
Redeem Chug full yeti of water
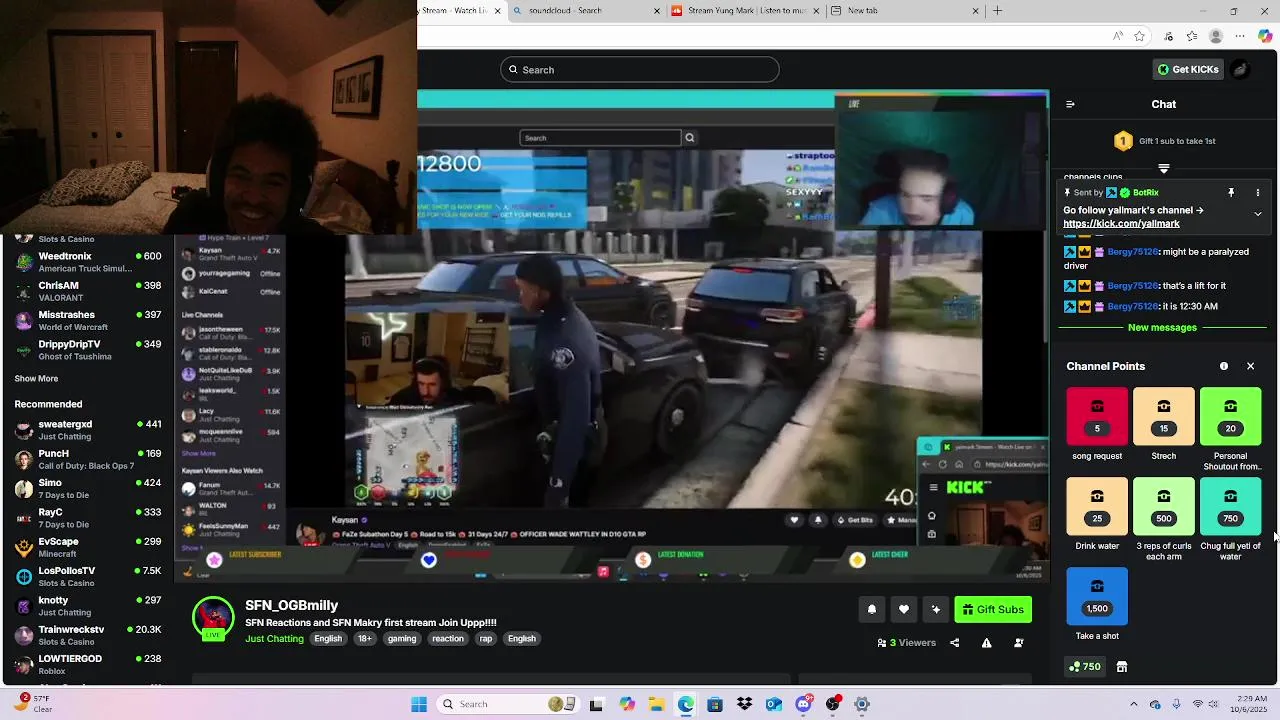click(1231, 506)
